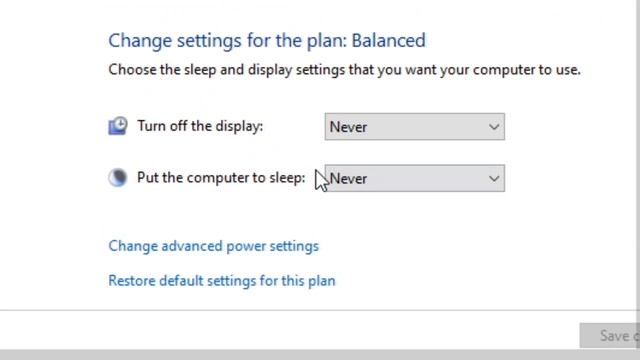640x360 pixels.
Task: Open Change advanced power settings
Action: coord(213,246)
